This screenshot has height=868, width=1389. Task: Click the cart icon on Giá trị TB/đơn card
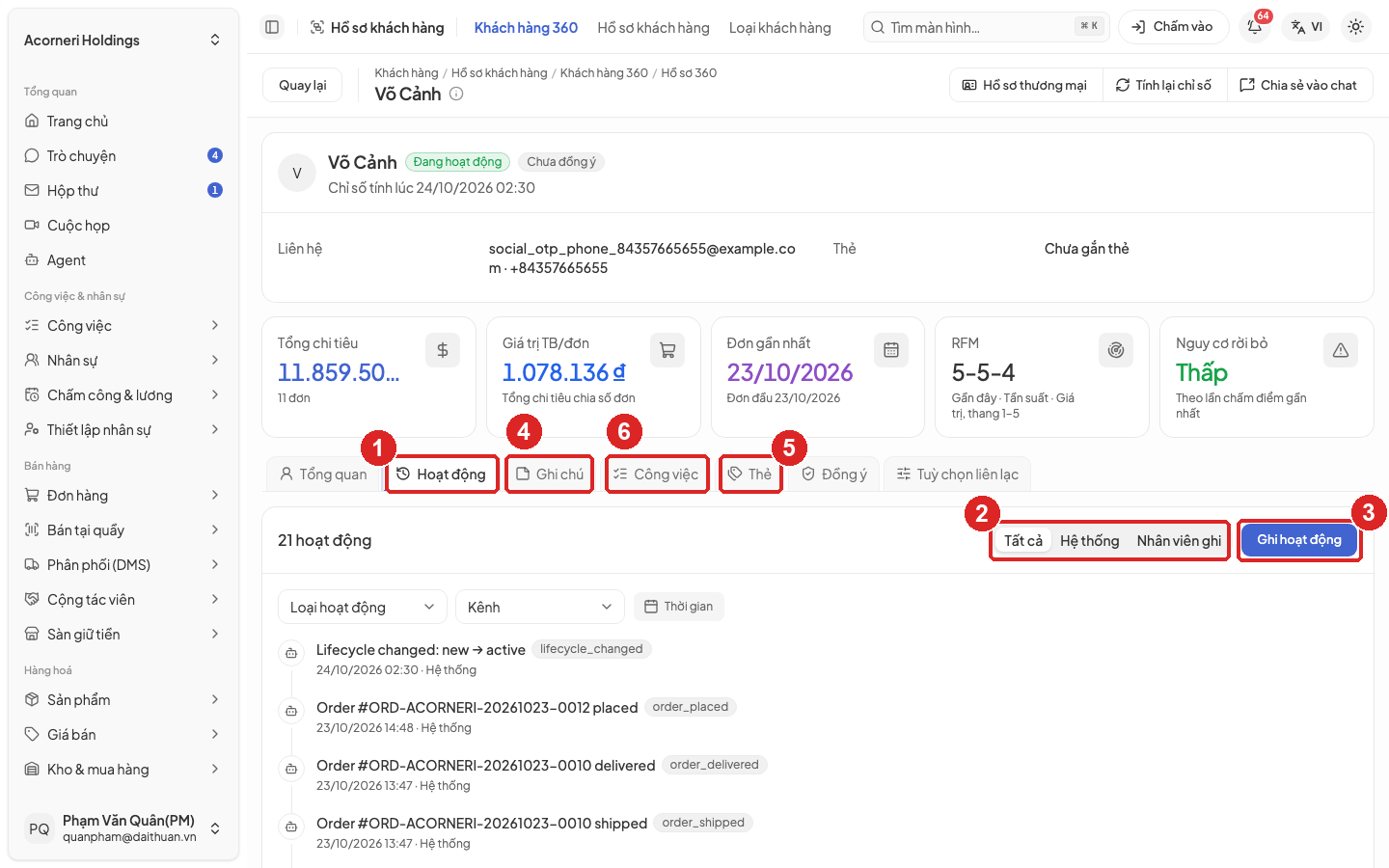click(x=667, y=350)
